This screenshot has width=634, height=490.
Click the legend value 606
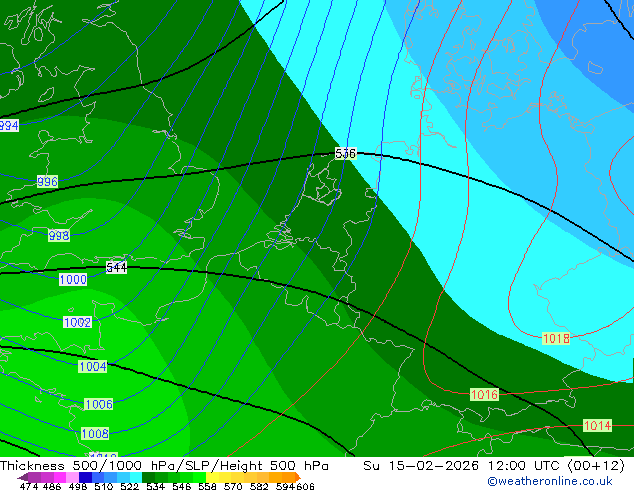[x=305, y=486]
